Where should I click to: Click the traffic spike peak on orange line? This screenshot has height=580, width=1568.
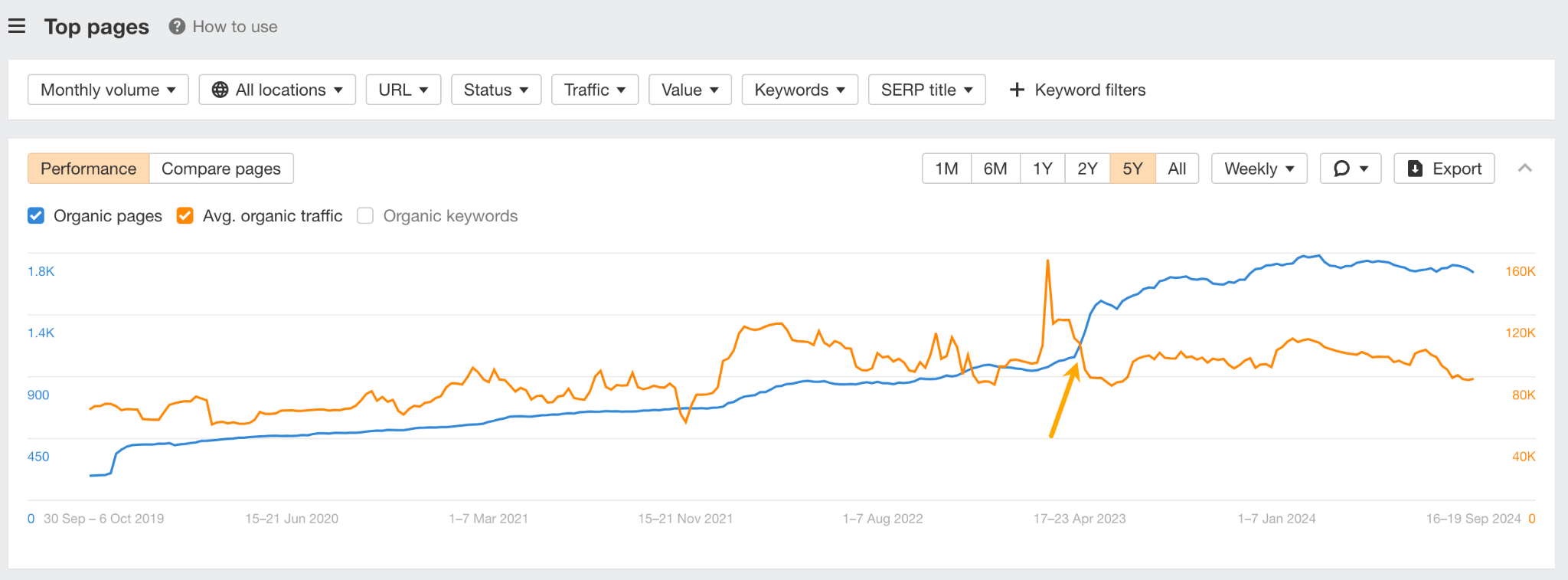1047,263
